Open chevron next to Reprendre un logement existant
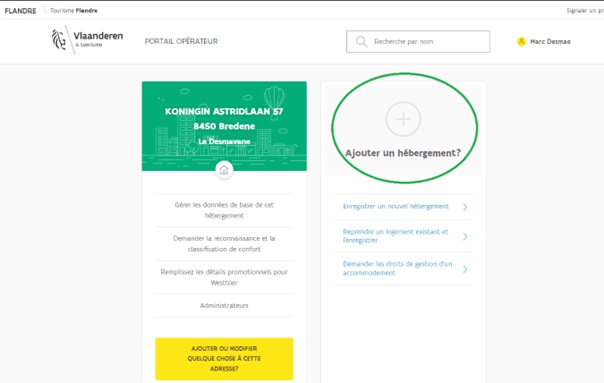The height and width of the screenshot is (383, 604). pyautogui.click(x=465, y=236)
